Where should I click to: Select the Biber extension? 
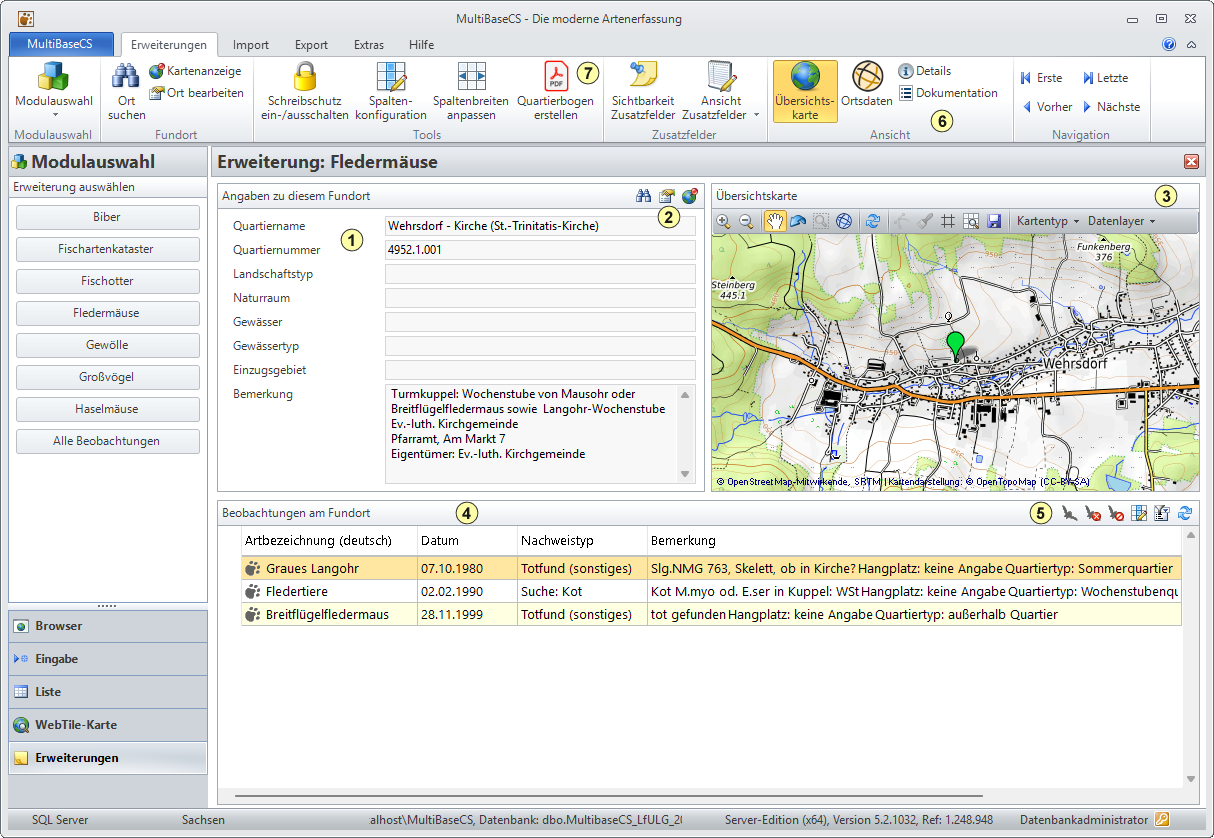click(x=108, y=217)
